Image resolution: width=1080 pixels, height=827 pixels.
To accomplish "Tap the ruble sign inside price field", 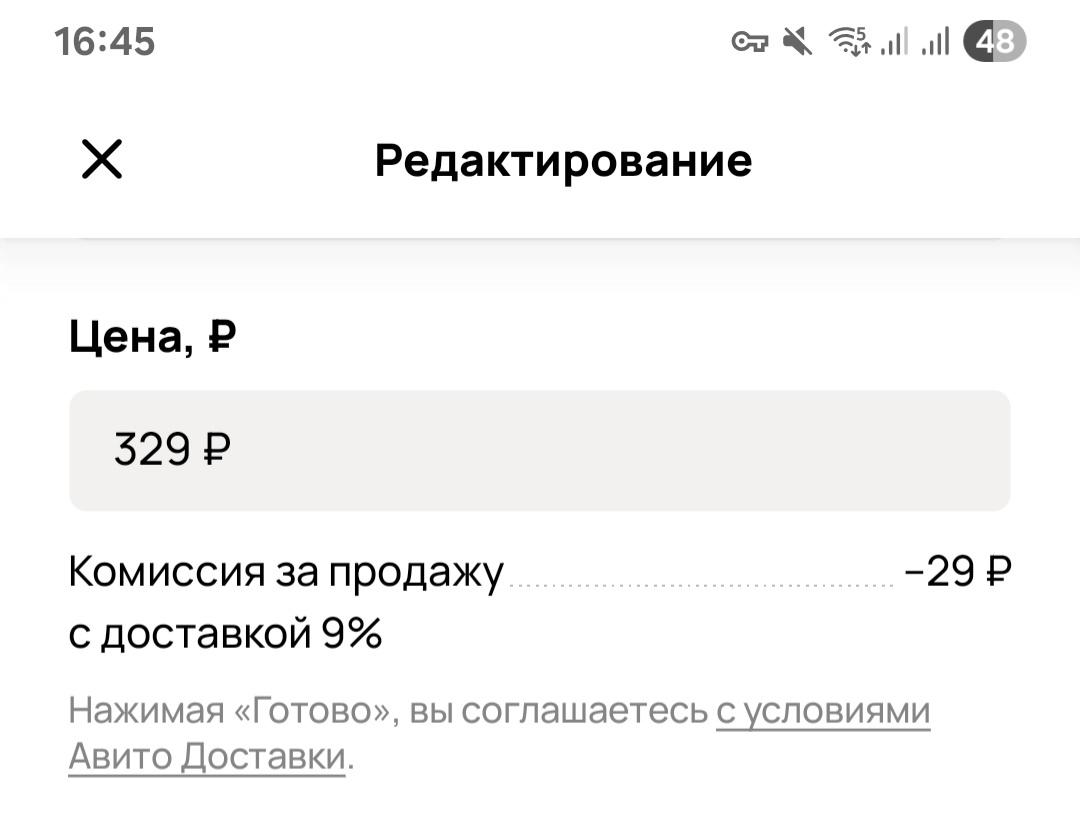I will click(x=217, y=450).
